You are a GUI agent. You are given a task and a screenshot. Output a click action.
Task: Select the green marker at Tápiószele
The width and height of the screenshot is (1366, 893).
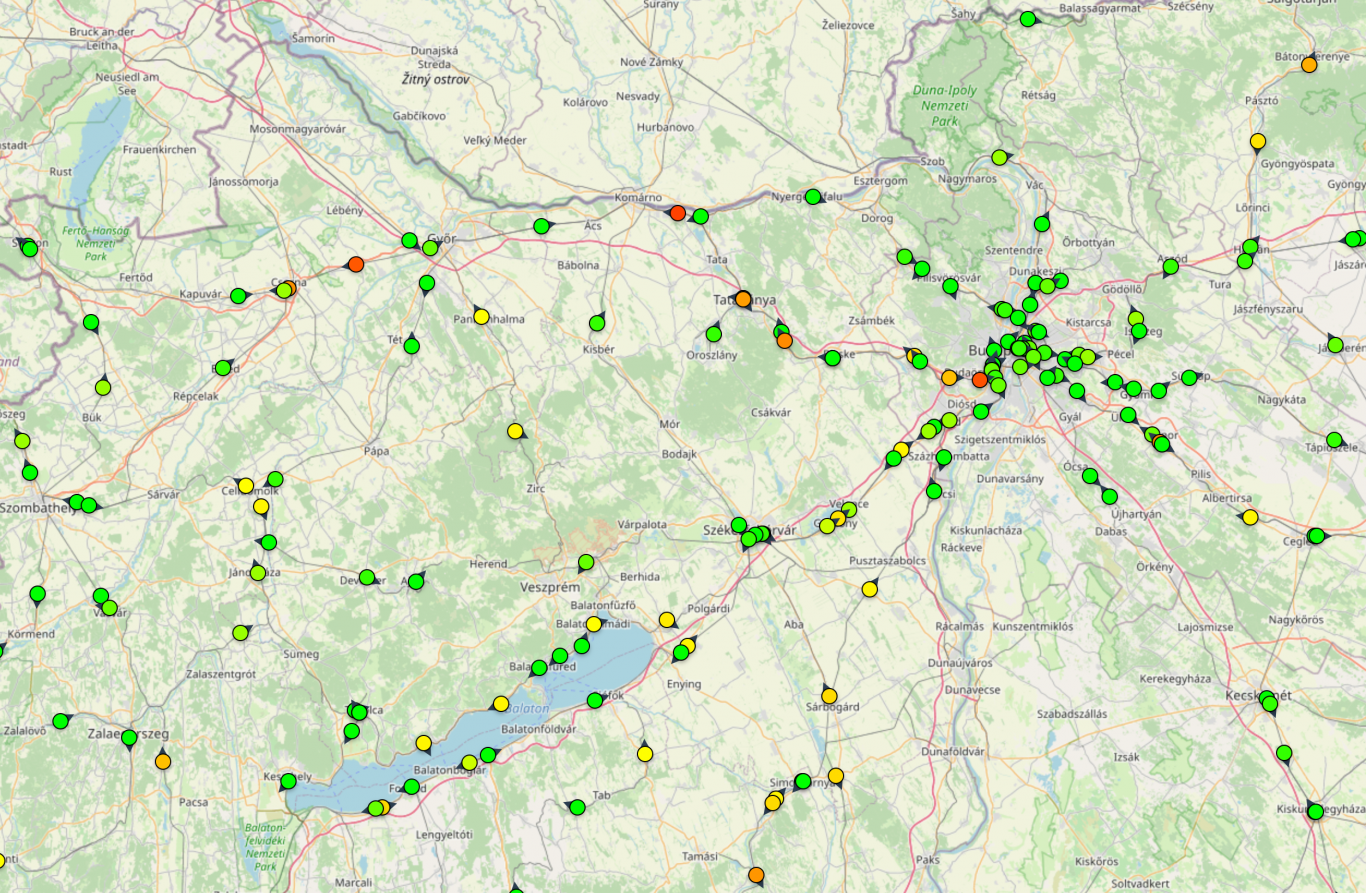coord(1334,440)
